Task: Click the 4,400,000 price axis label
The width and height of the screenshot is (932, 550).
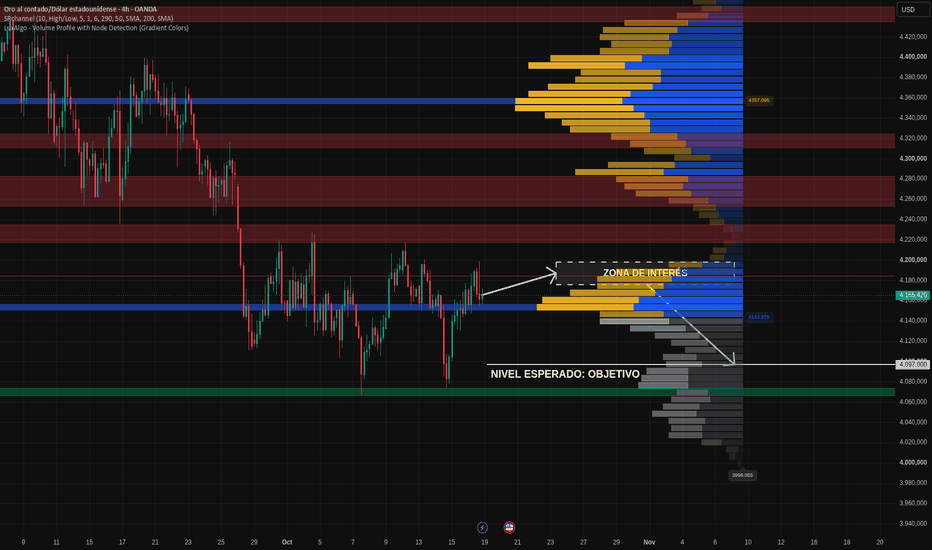Action: [913, 57]
